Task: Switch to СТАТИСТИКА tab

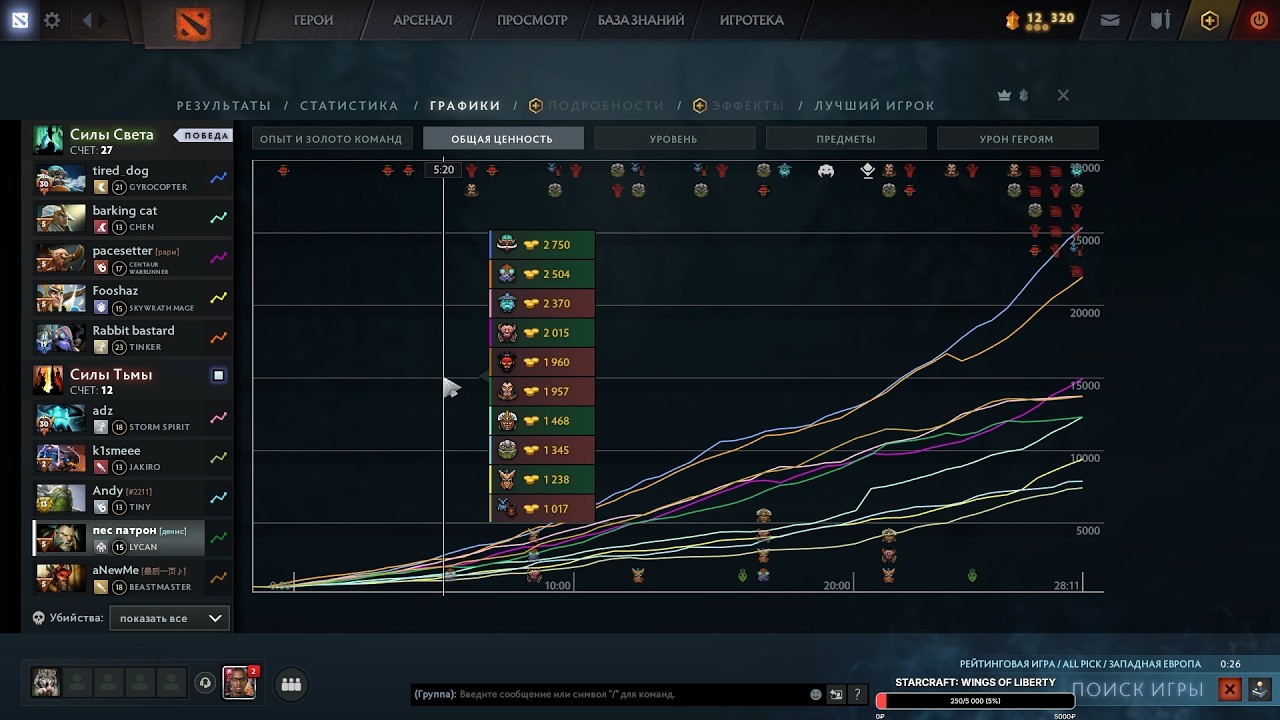Action: point(349,105)
